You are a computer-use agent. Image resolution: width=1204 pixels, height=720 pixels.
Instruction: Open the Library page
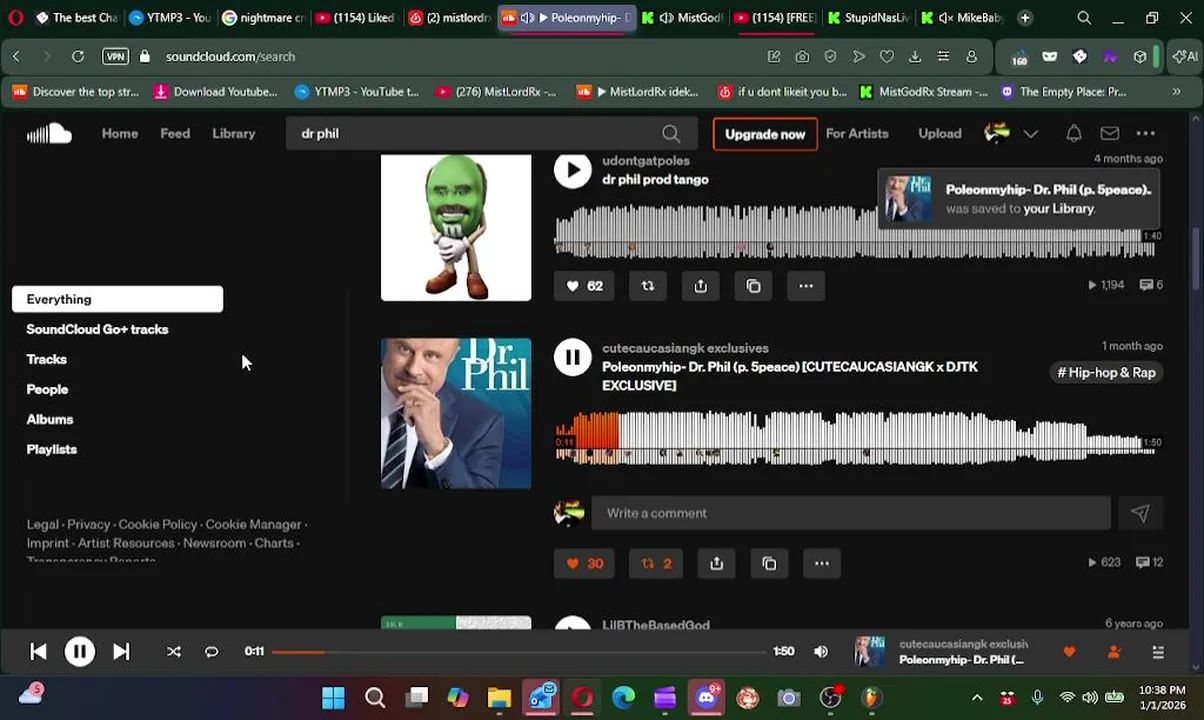233,133
